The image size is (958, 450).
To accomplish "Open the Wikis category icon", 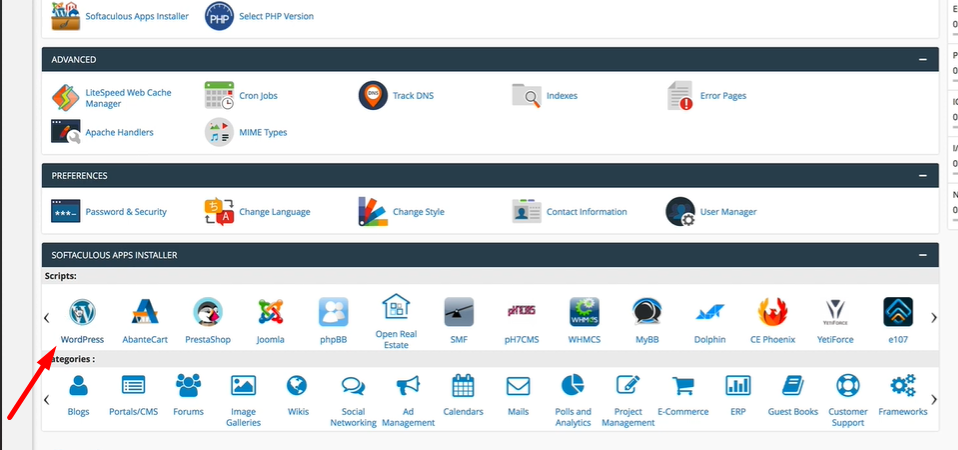I will tap(297, 386).
